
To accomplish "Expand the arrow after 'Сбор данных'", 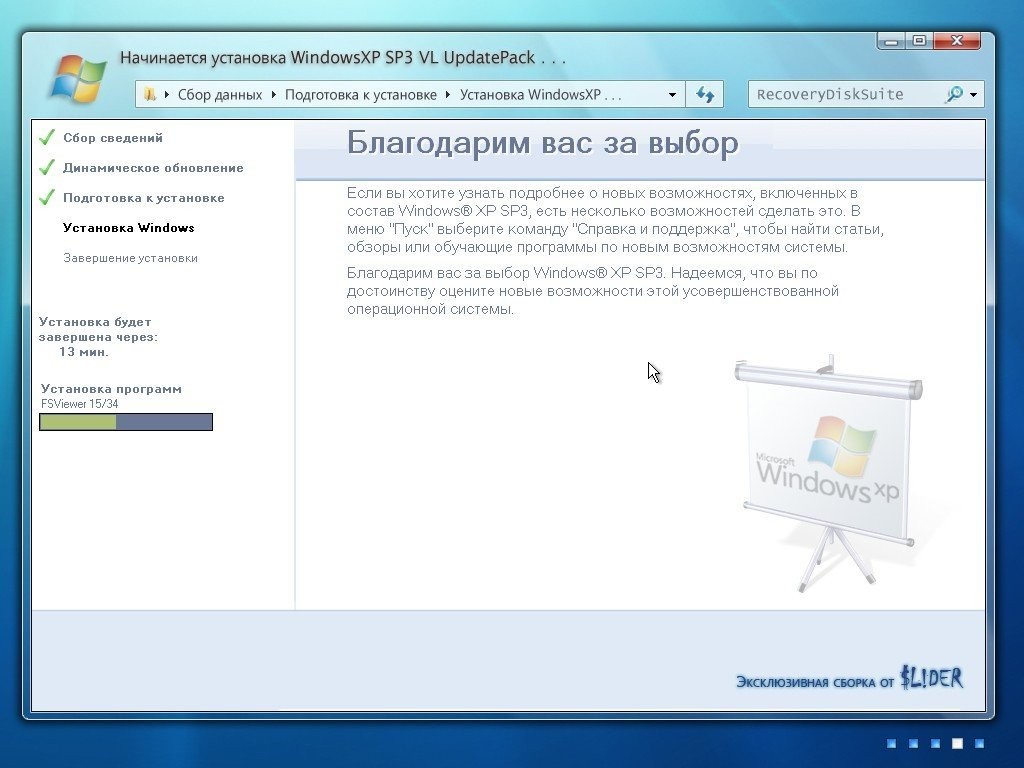I will 274,95.
